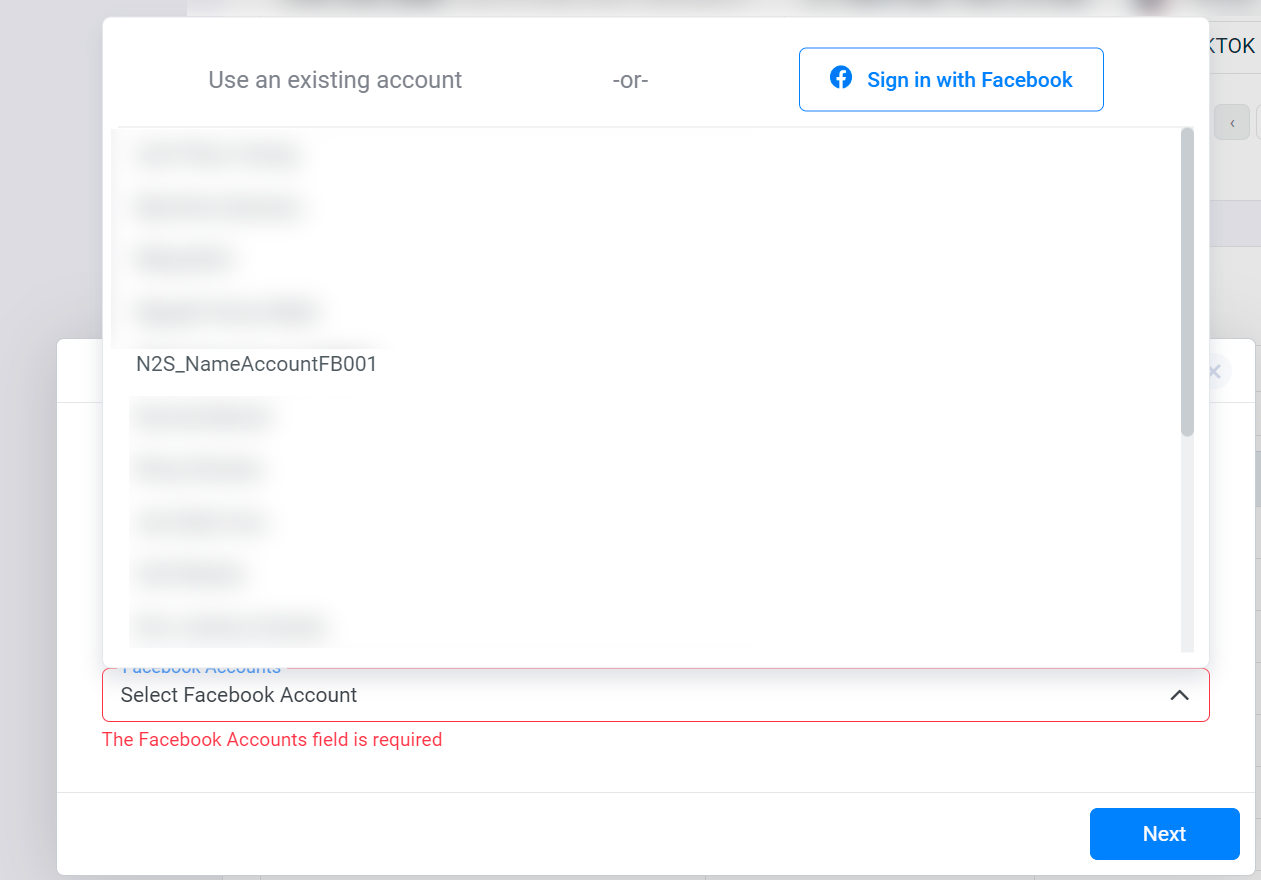Go to previous page using the left arrow
This screenshot has width=1261, height=880.
(x=1232, y=123)
